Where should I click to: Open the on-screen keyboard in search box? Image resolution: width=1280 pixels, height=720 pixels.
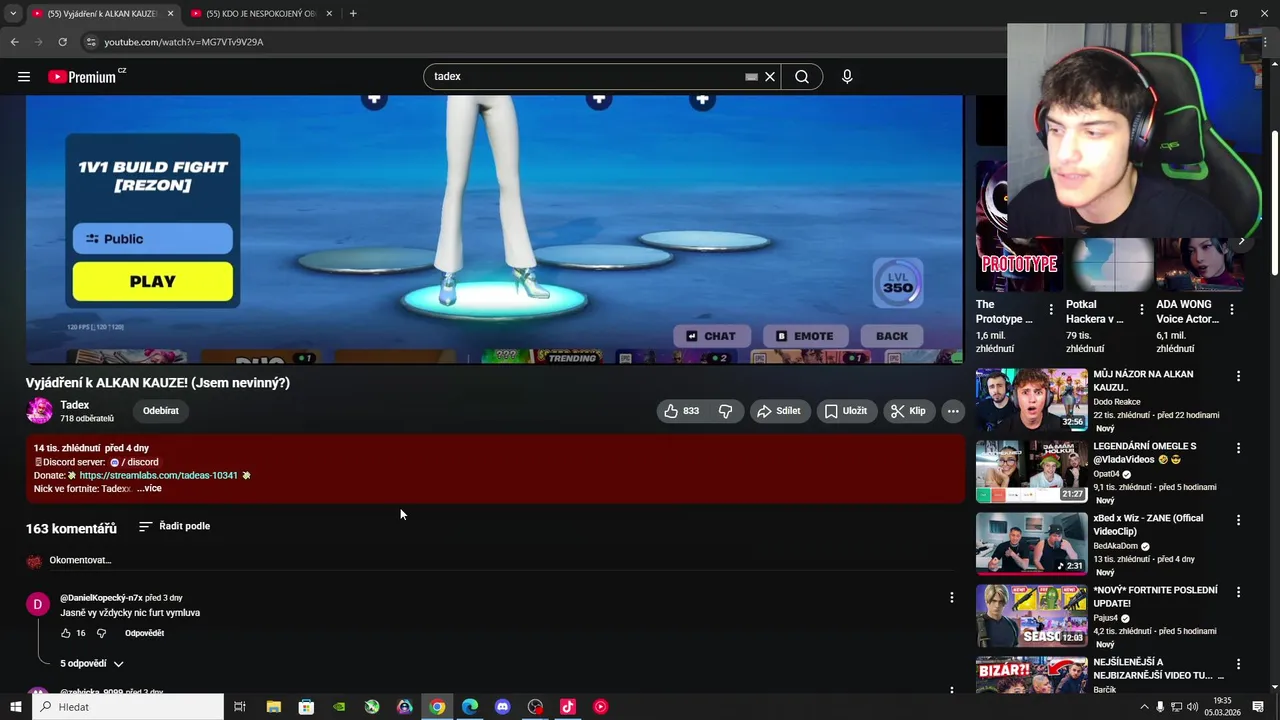(751, 77)
